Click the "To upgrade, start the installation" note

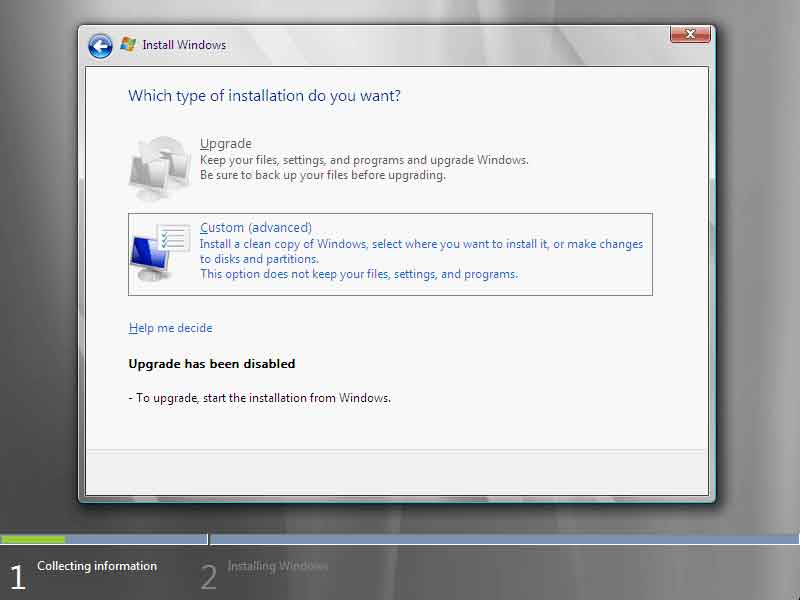(x=260, y=398)
